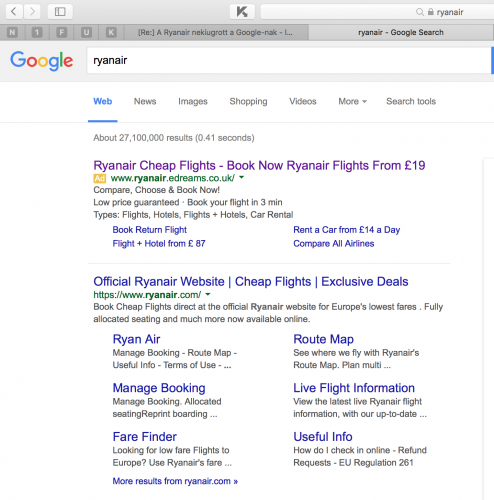Viewport: 494px width, 500px height.
Task: Switch to Videos results
Action: point(303,101)
